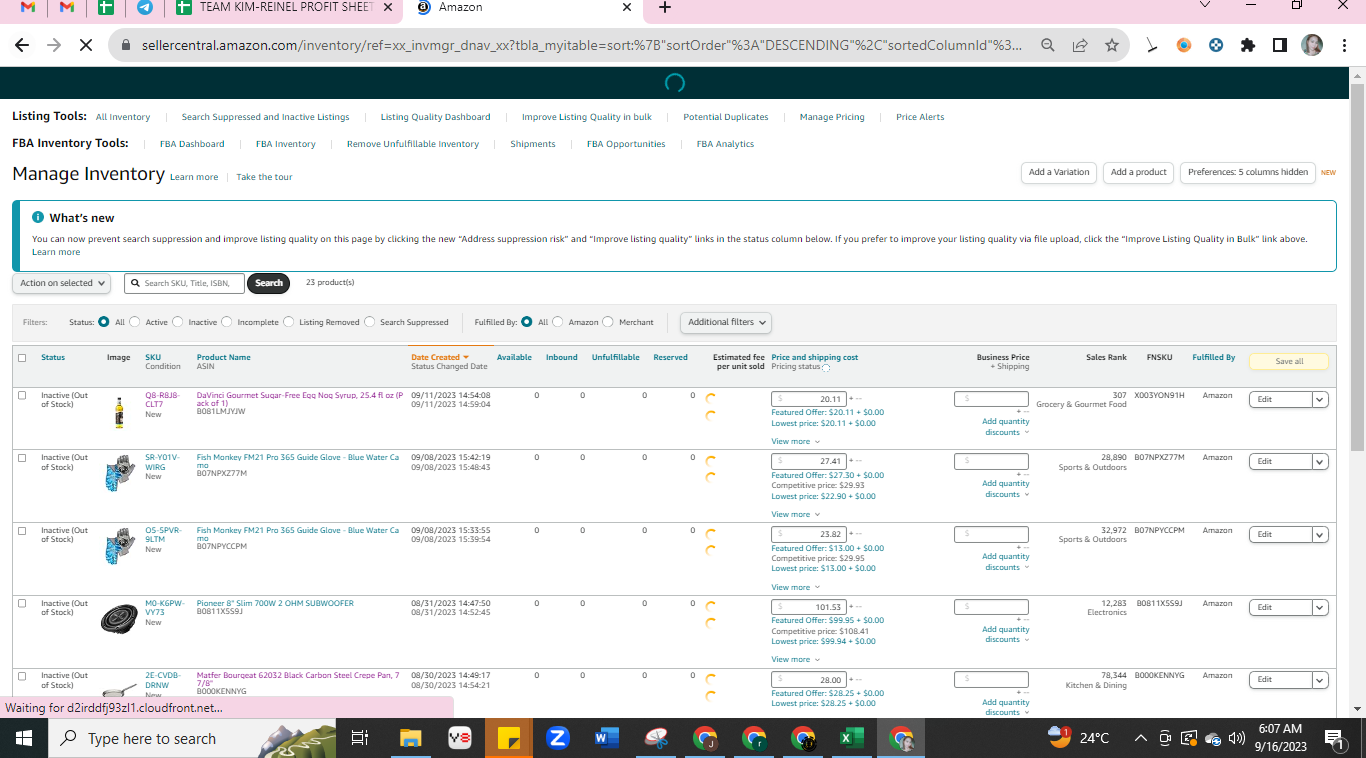Screen dimensions: 1366x758
Task: Select the Active status filter radio
Action: click(135, 322)
